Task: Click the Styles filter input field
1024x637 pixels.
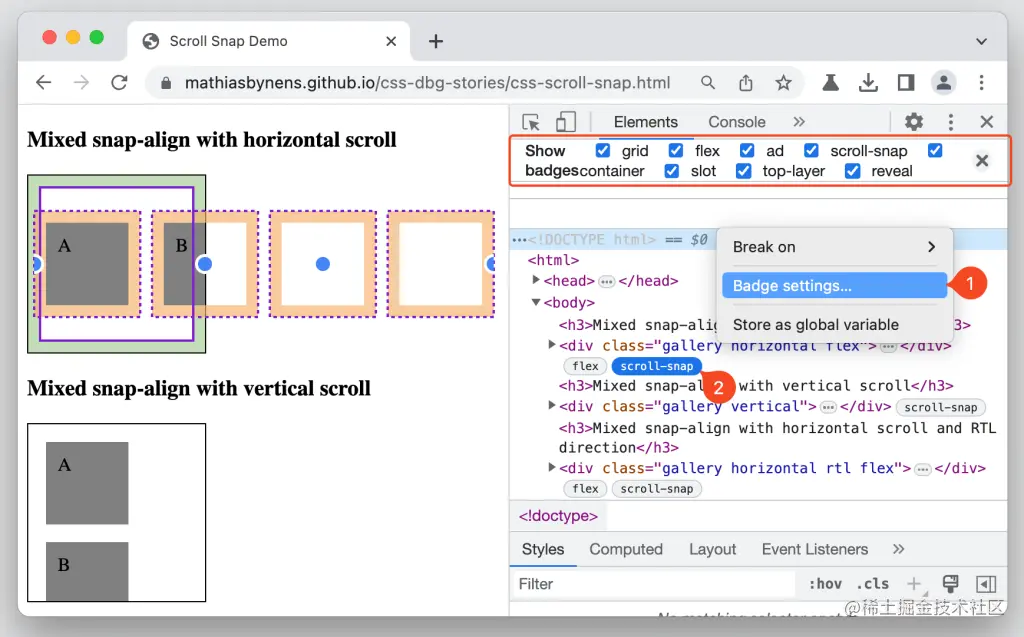Action: pyautogui.click(x=600, y=583)
